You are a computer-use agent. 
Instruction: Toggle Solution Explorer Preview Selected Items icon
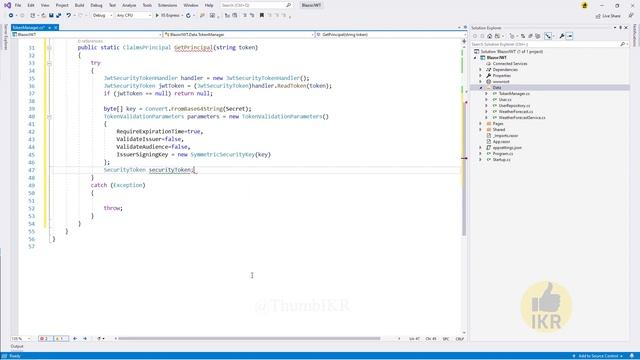coord(570,36)
